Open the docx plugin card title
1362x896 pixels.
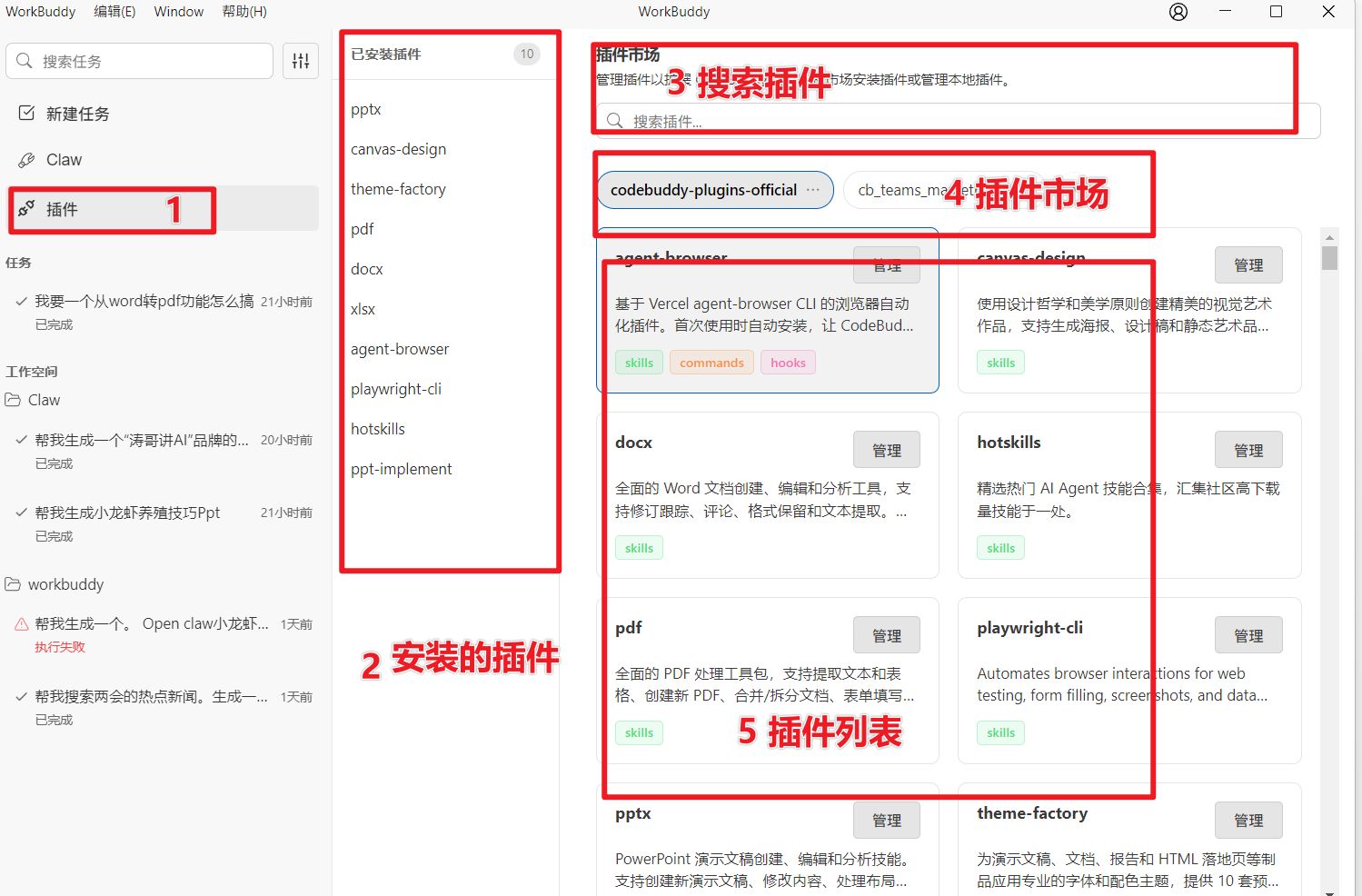point(633,443)
